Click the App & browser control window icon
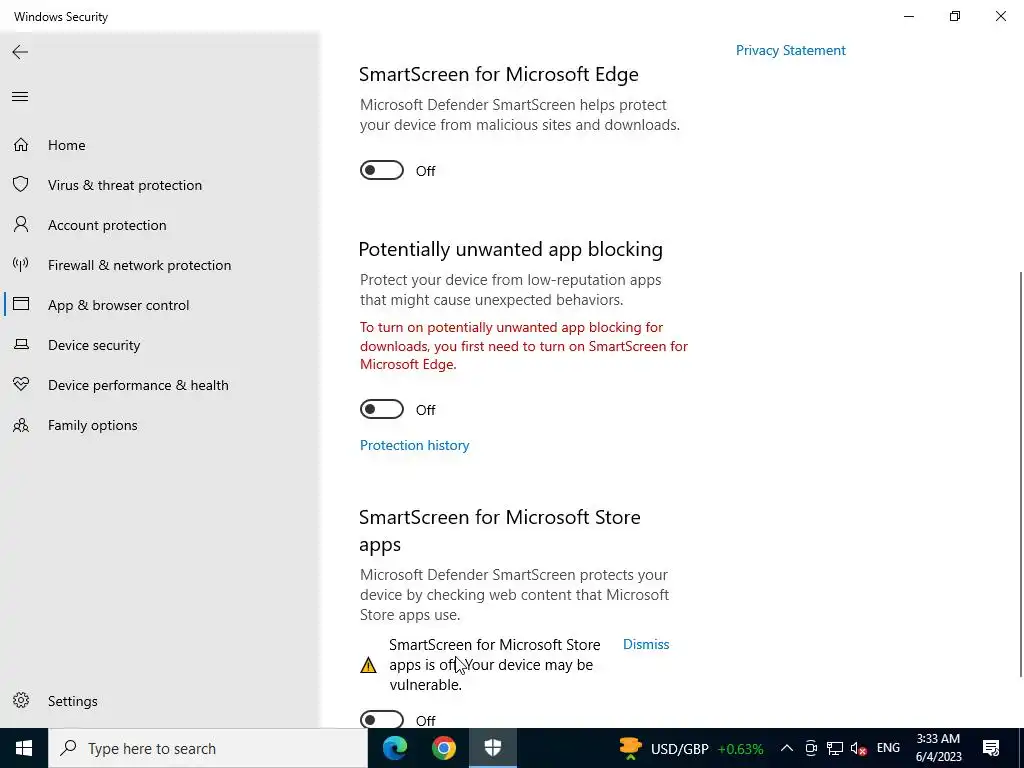Viewport: 1024px width, 768px height. [x=21, y=304]
